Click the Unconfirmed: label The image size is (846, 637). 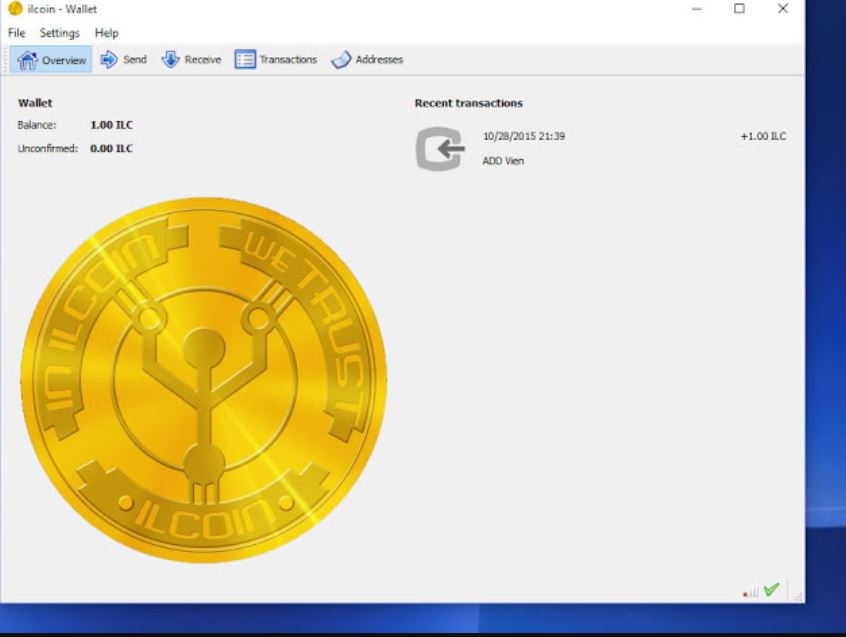tap(47, 148)
